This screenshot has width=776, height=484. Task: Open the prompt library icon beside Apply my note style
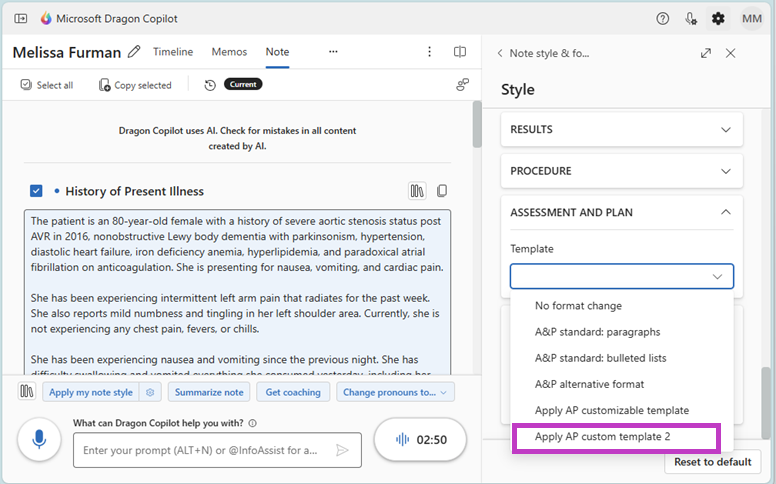pos(27,392)
